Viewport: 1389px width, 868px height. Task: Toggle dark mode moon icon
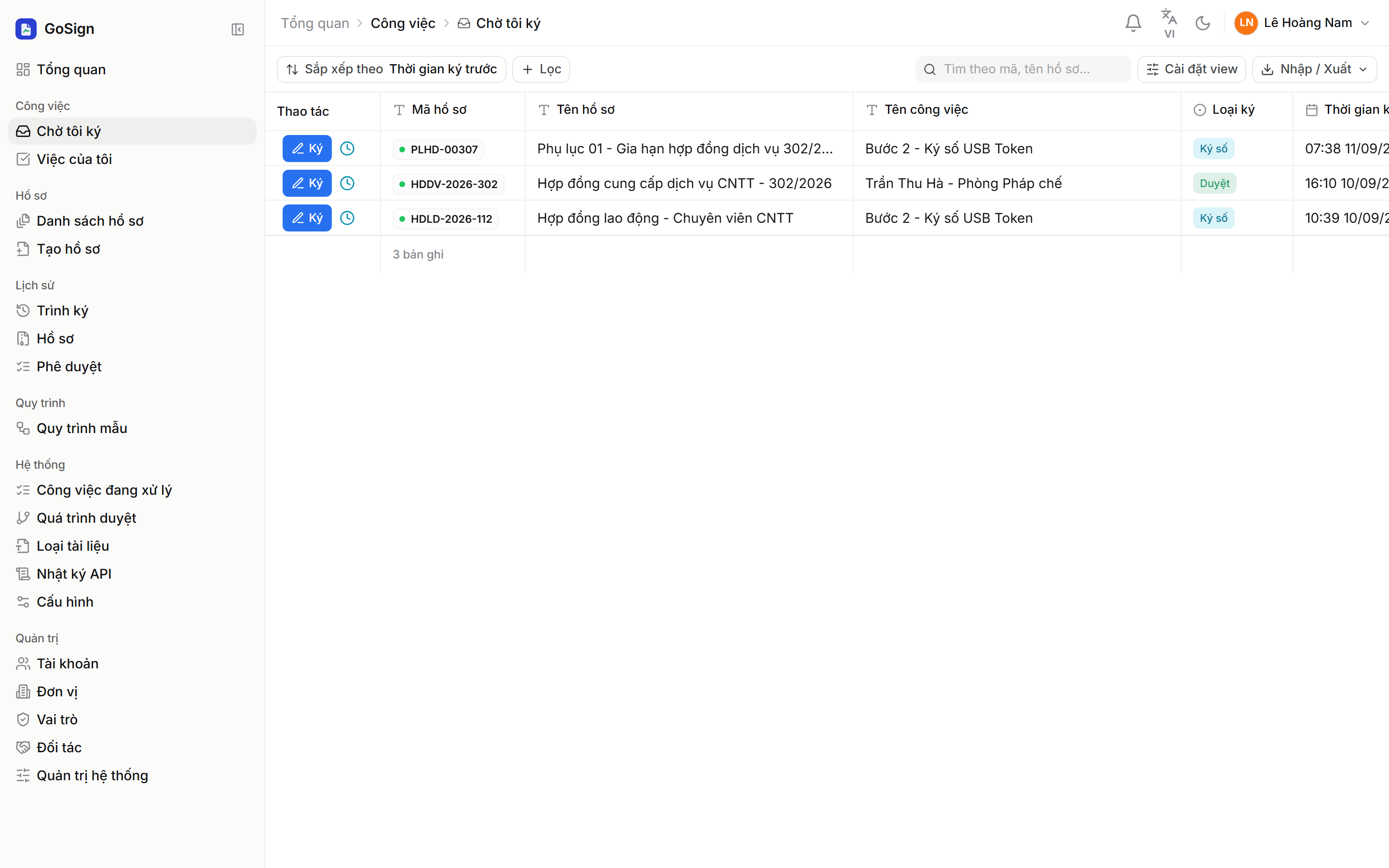point(1202,23)
